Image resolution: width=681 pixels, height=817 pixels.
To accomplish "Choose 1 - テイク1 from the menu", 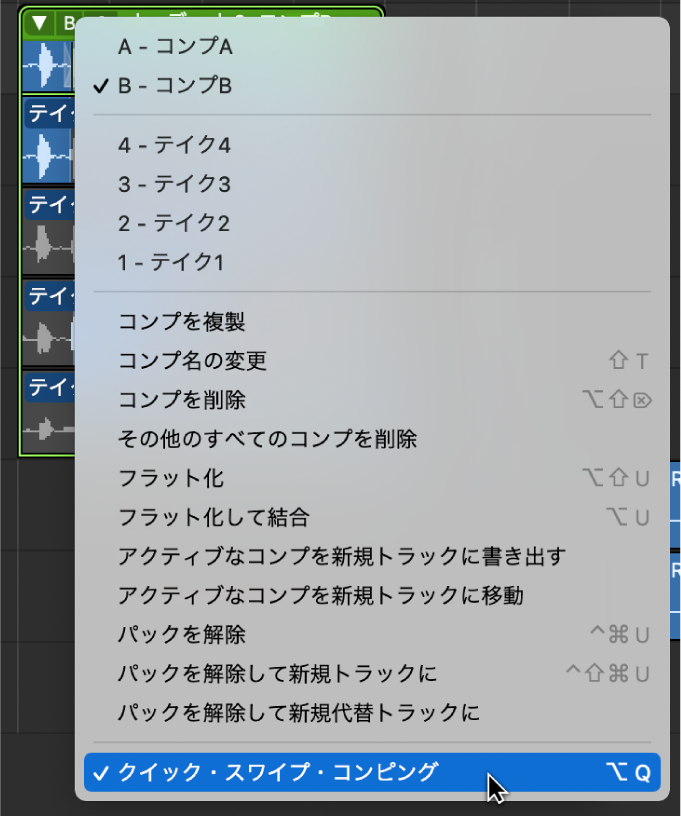I will click(372, 263).
